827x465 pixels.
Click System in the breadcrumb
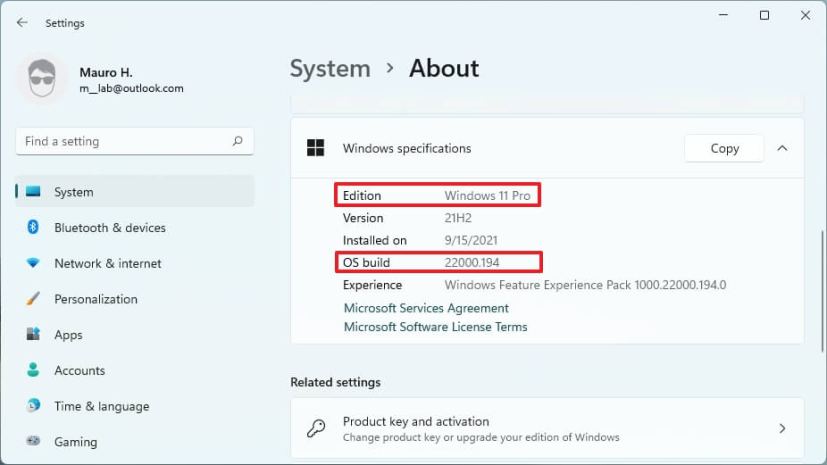[330, 69]
